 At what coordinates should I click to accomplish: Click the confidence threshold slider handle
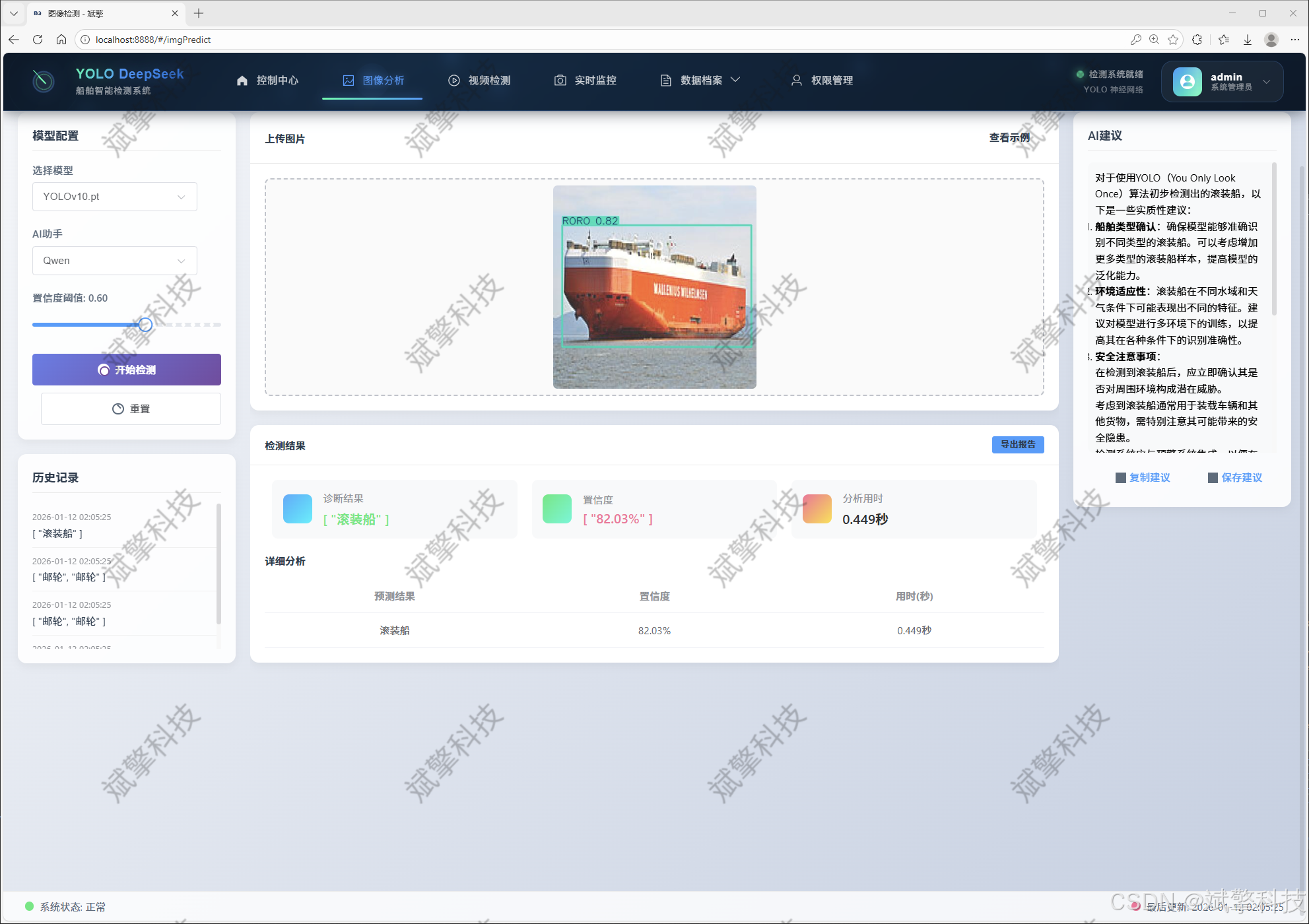(145, 325)
